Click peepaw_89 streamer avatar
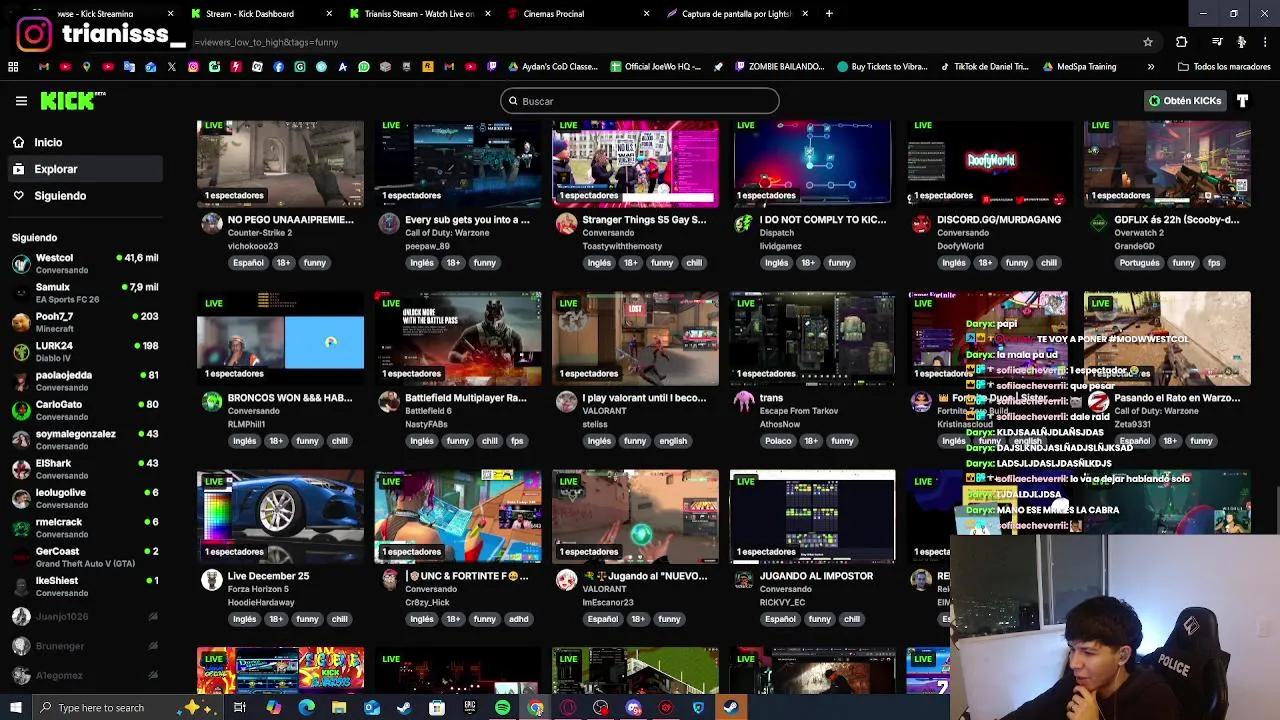This screenshot has height=720, width=1280. 389,223
